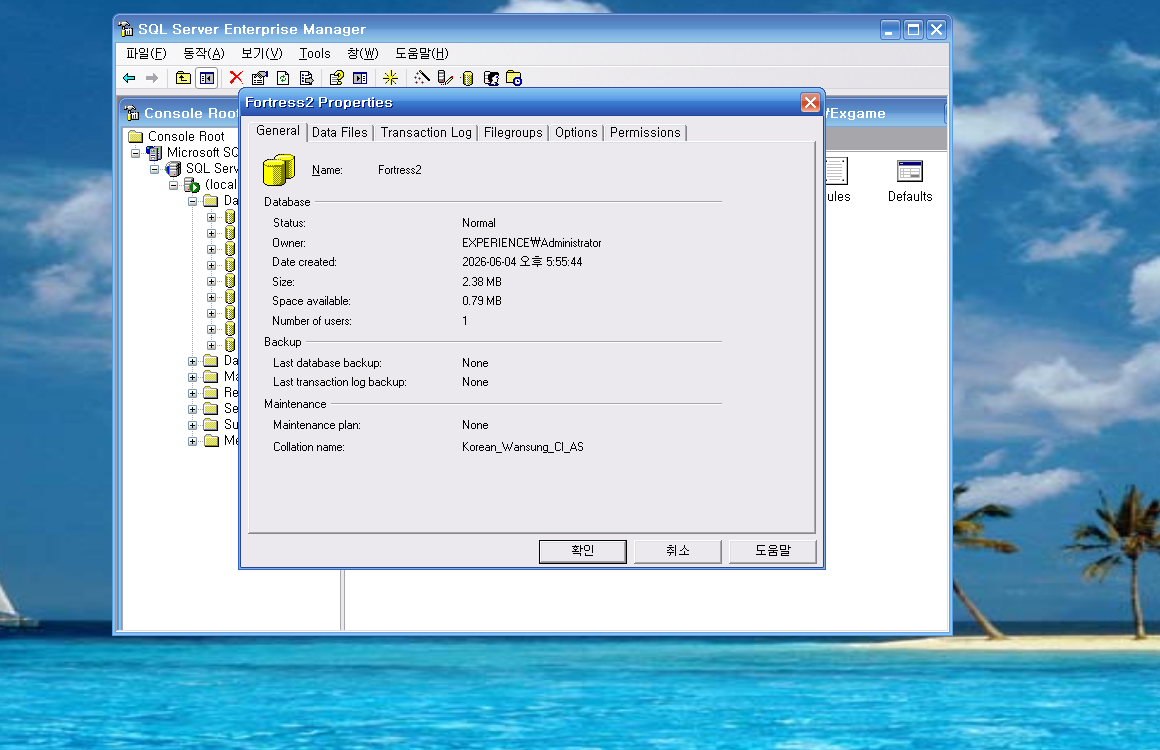Viewport: 1160px width, 750px height.
Task: Click the size value 2.38 MB
Action: tap(482, 282)
